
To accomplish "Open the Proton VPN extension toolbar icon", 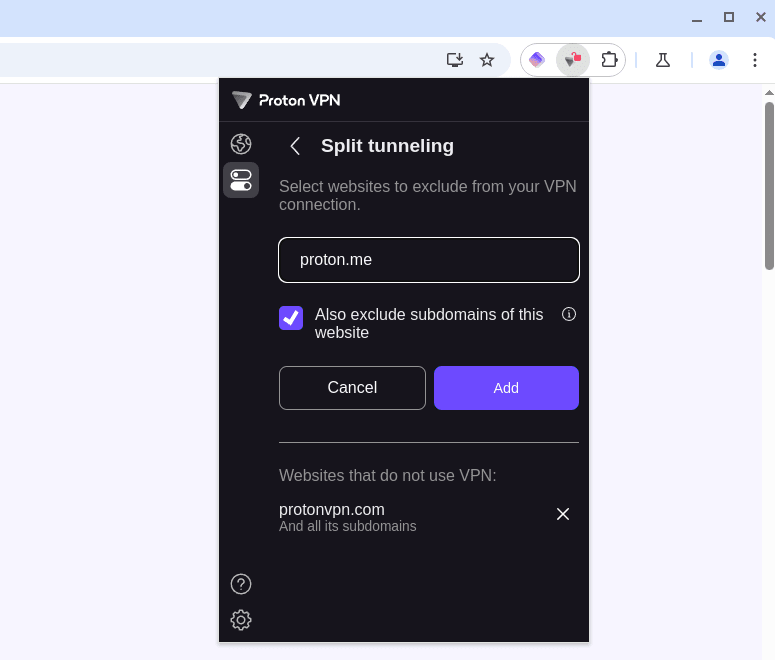I will (x=573, y=60).
